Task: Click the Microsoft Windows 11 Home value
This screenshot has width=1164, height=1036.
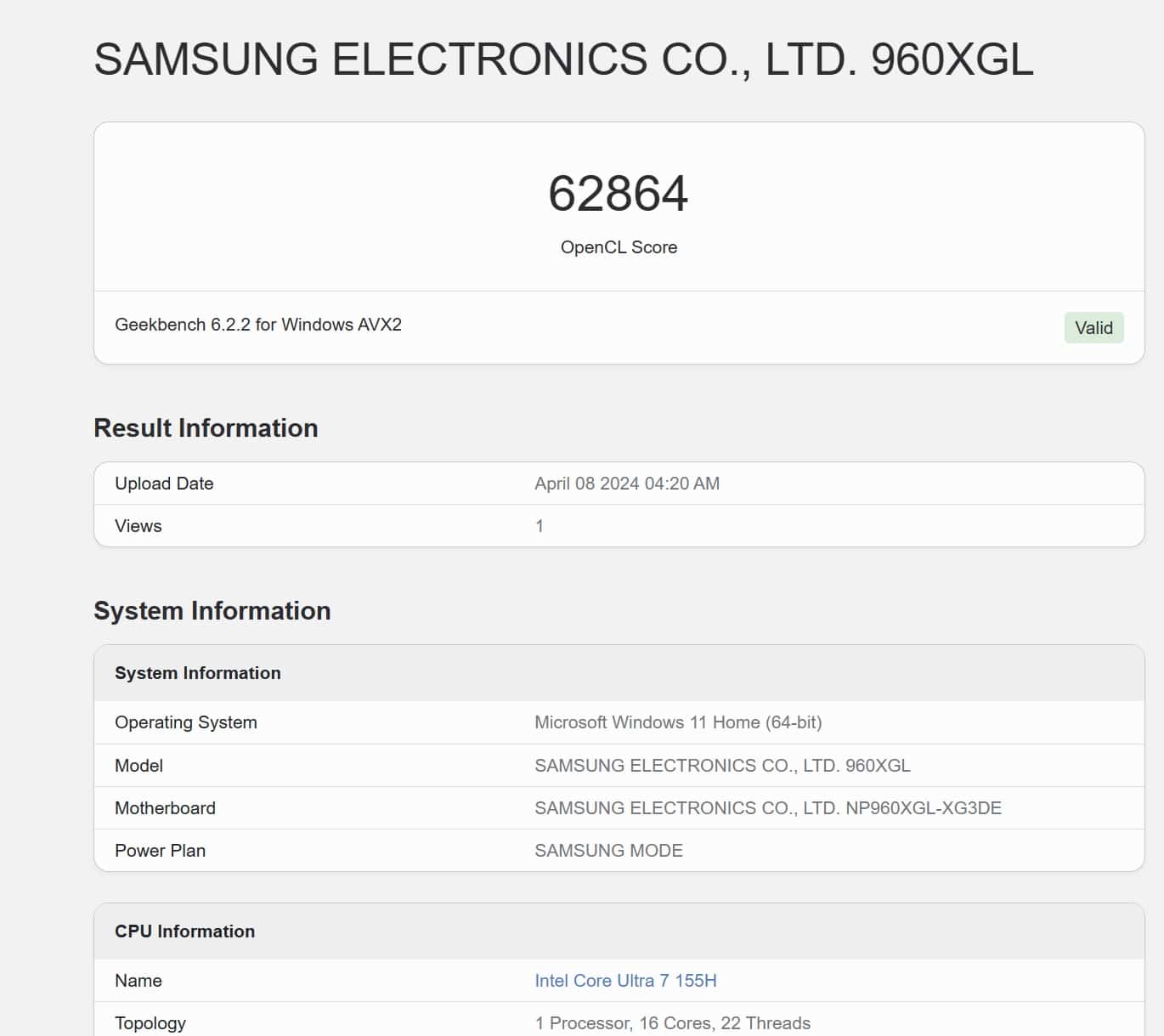Action: coord(678,722)
